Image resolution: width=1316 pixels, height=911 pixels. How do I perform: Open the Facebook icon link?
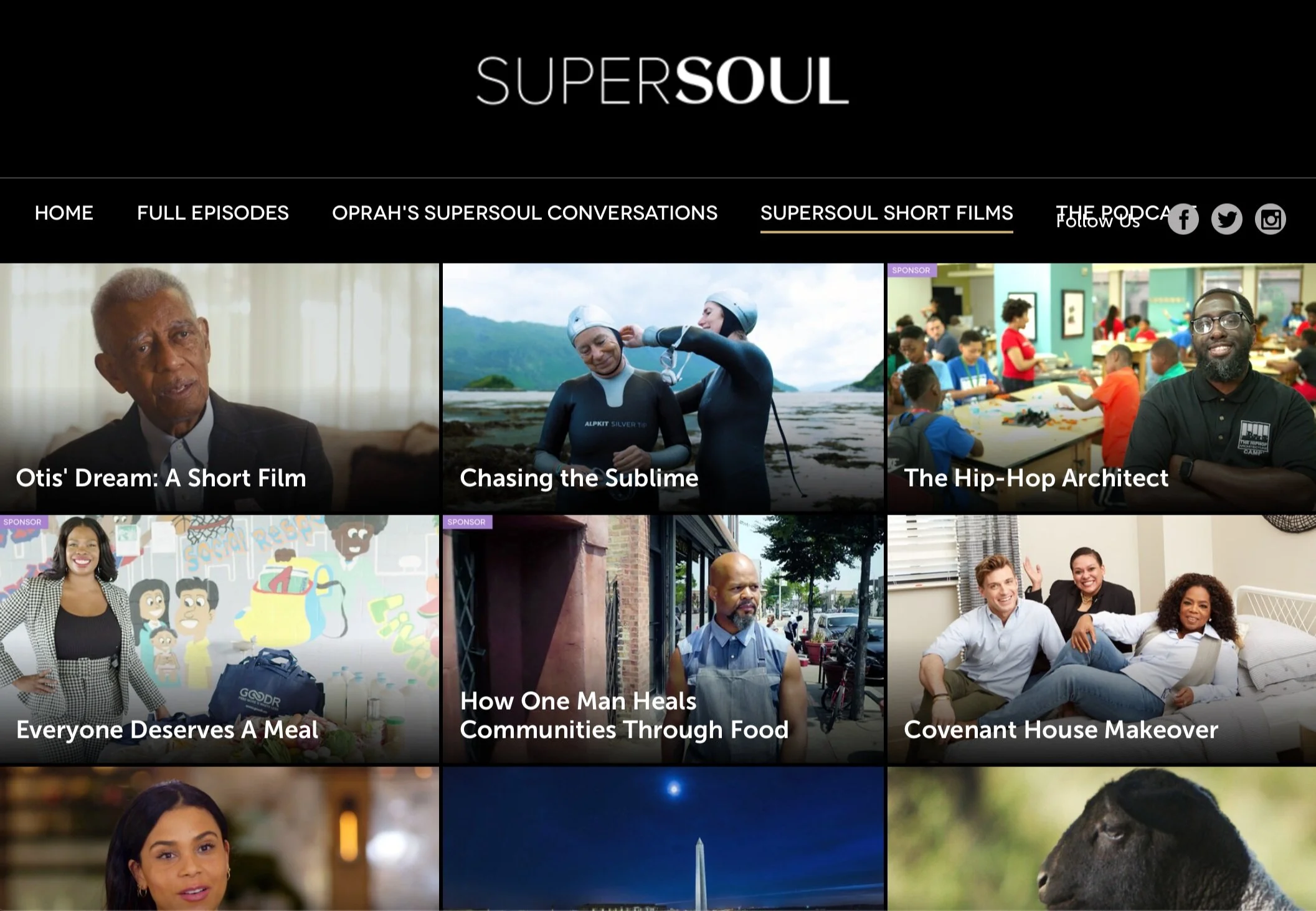pyautogui.click(x=1183, y=219)
